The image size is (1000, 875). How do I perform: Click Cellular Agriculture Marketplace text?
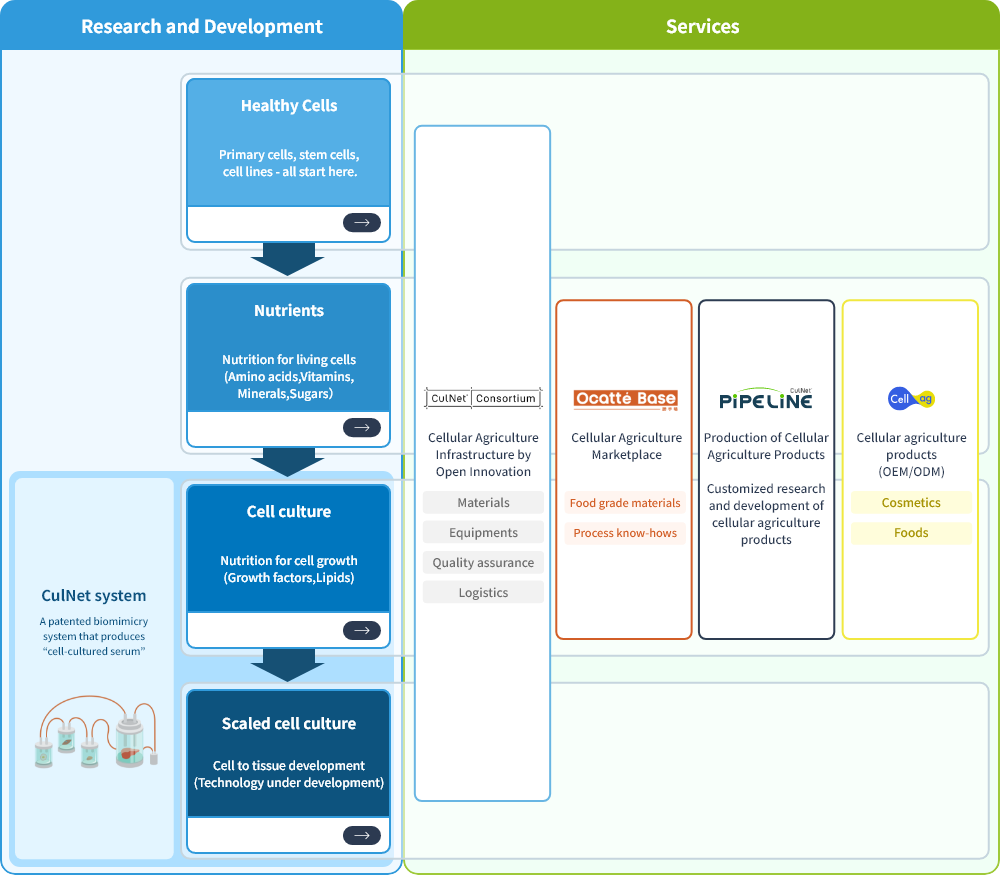pyautogui.click(x=626, y=446)
